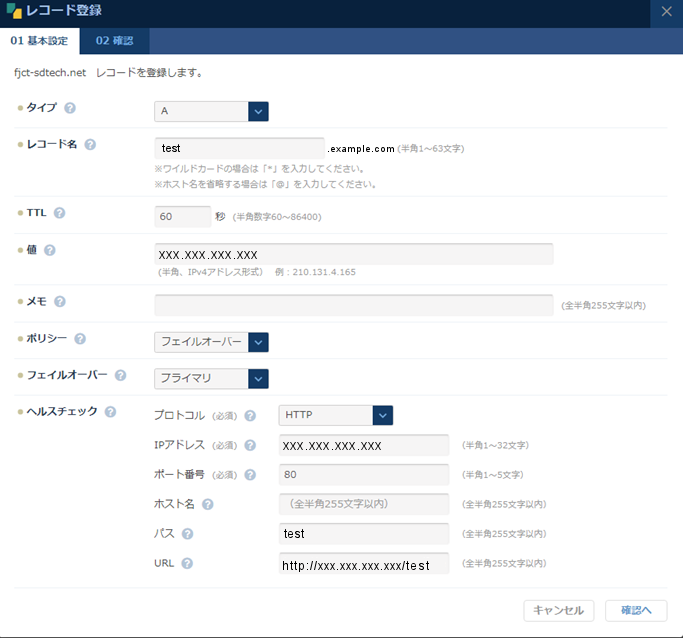The height and width of the screenshot is (638, 683).
Task: Click the help icon next to パス
Action: (187, 534)
